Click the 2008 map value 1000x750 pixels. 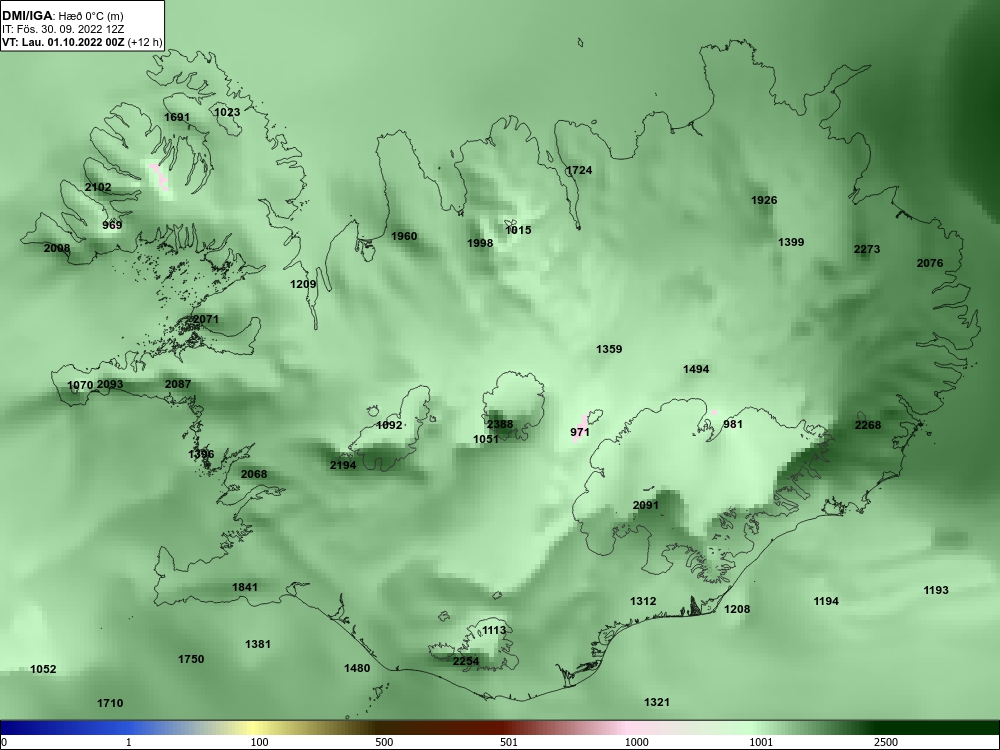(x=57, y=249)
